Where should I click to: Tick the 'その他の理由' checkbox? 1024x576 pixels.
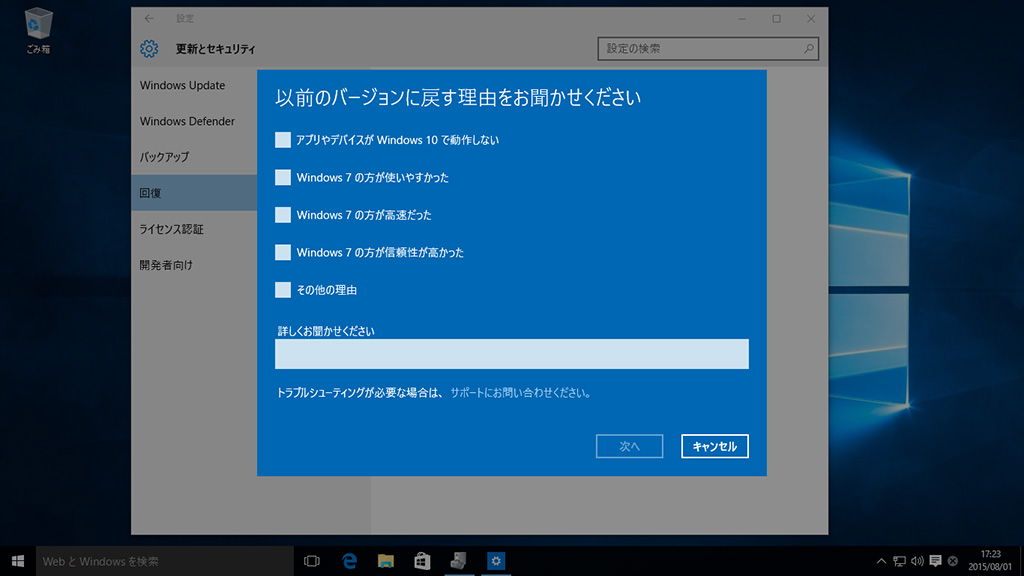pos(283,290)
